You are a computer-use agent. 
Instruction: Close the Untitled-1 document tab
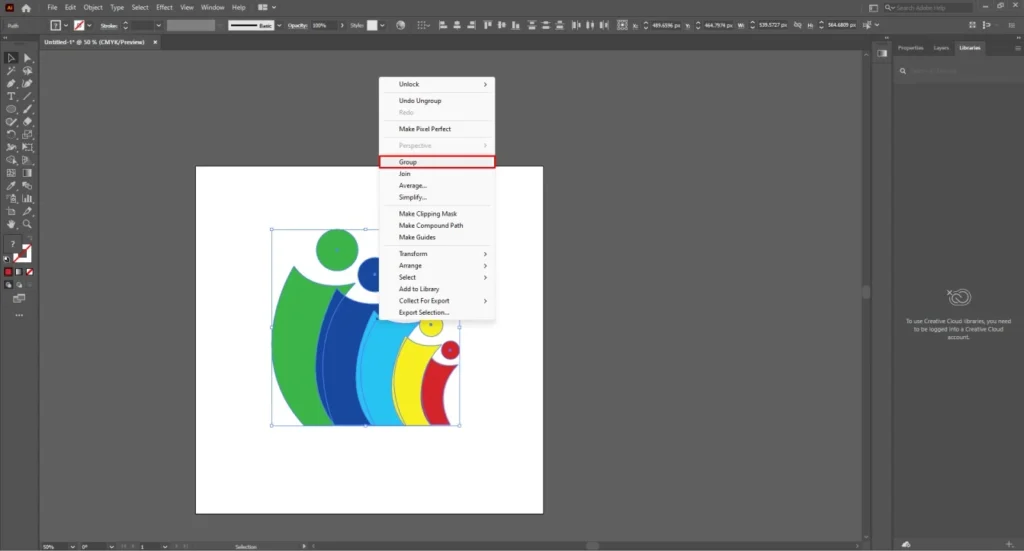coord(155,42)
